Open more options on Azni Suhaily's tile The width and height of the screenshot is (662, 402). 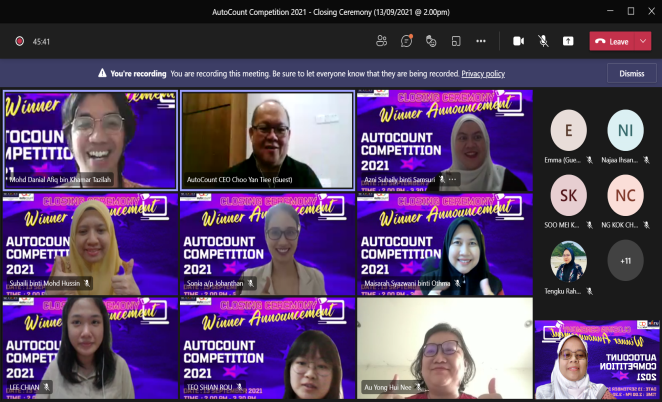tap(453, 179)
